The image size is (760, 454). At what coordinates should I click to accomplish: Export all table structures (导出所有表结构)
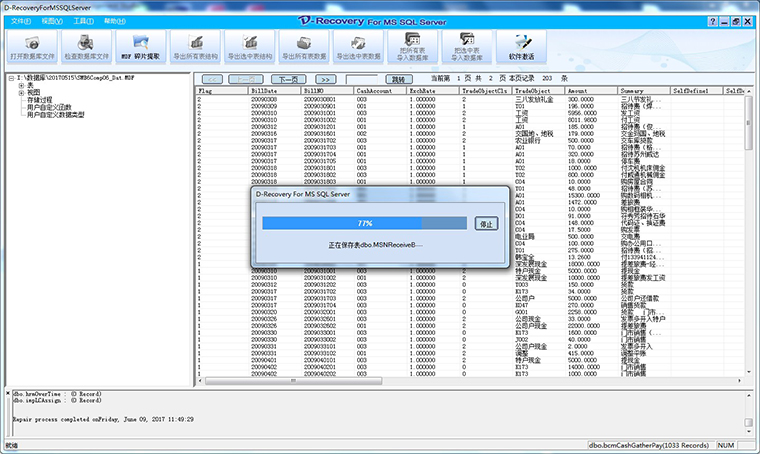pos(195,47)
